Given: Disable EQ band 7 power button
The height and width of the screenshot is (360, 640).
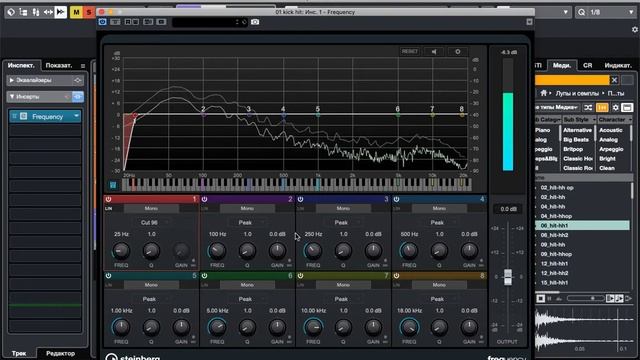Looking at the screenshot, I should tap(300, 276).
